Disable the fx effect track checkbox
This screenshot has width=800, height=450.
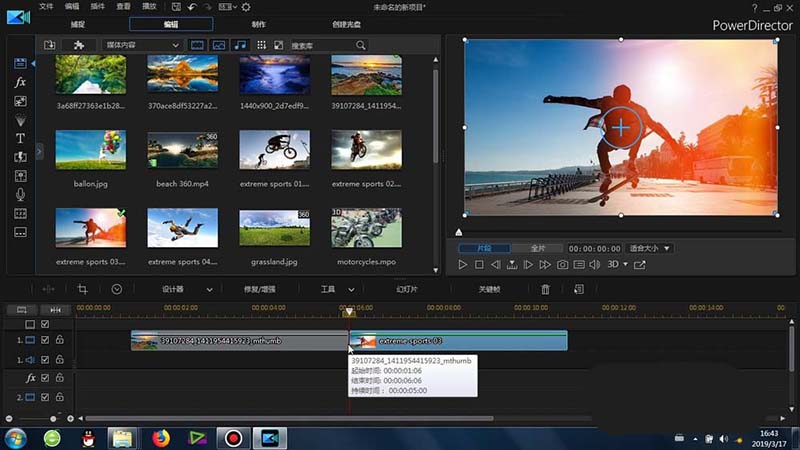[x=45, y=379]
